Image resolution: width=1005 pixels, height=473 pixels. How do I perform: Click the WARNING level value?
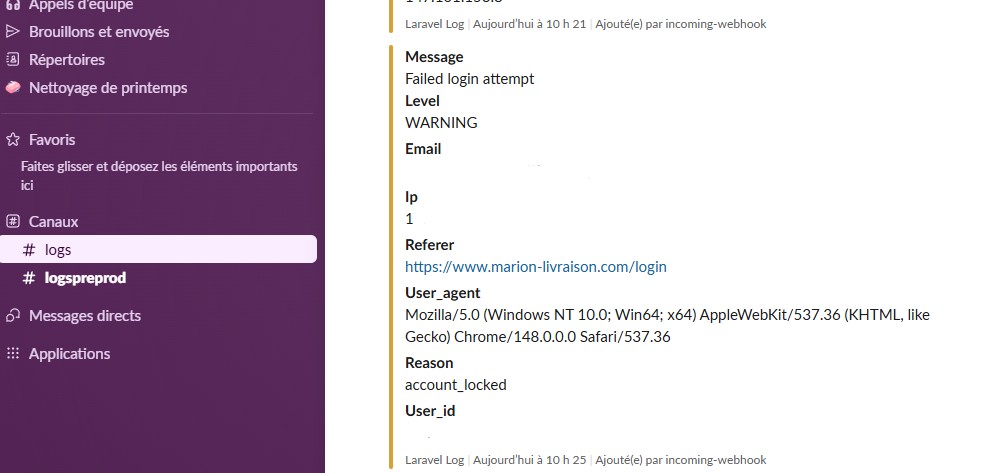(441, 122)
